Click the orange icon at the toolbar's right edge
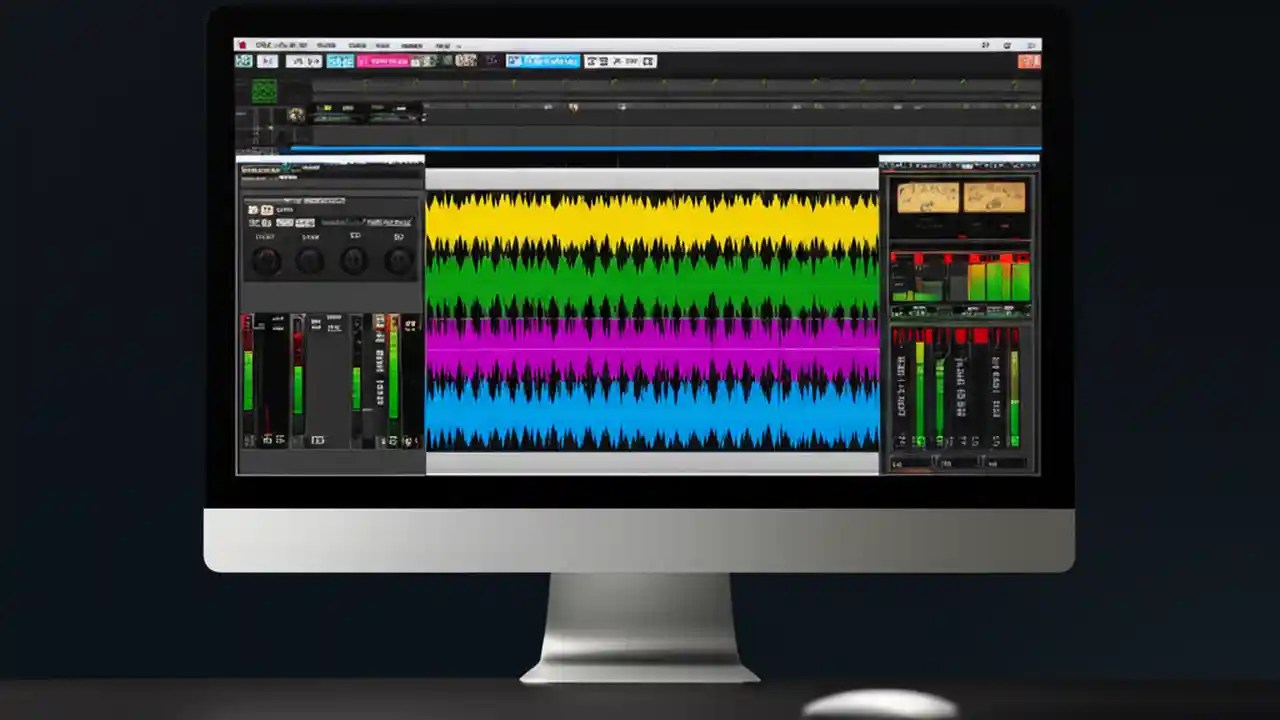This screenshot has width=1280, height=720. tap(1030, 61)
